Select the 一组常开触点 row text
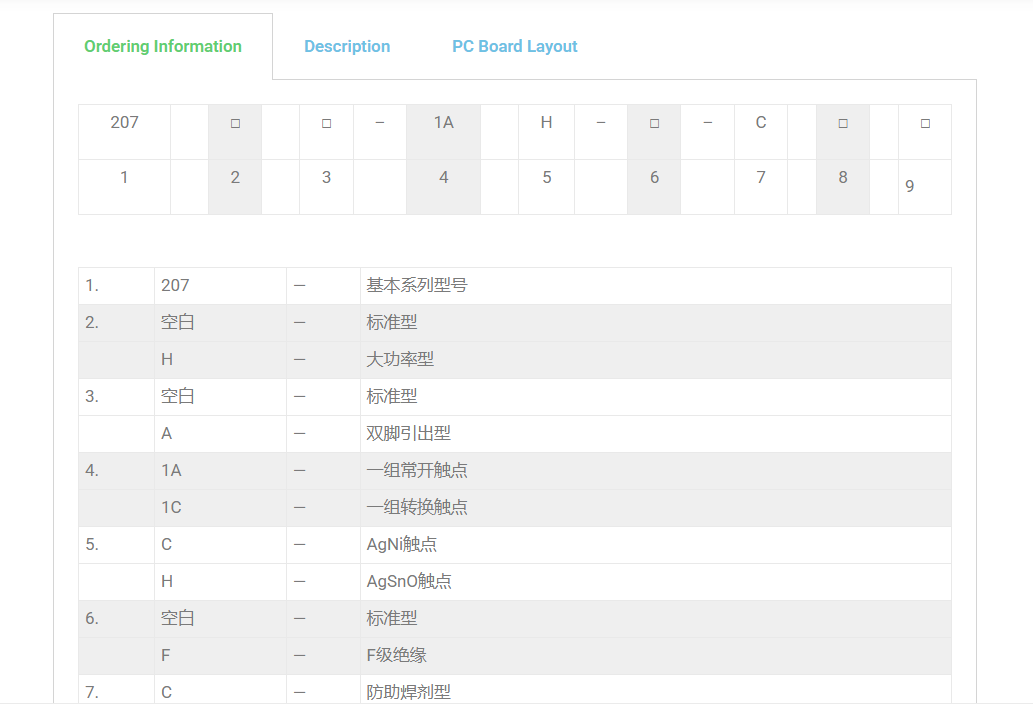Image resolution: width=1033 pixels, height=704 pixels. tap(417, 470)
